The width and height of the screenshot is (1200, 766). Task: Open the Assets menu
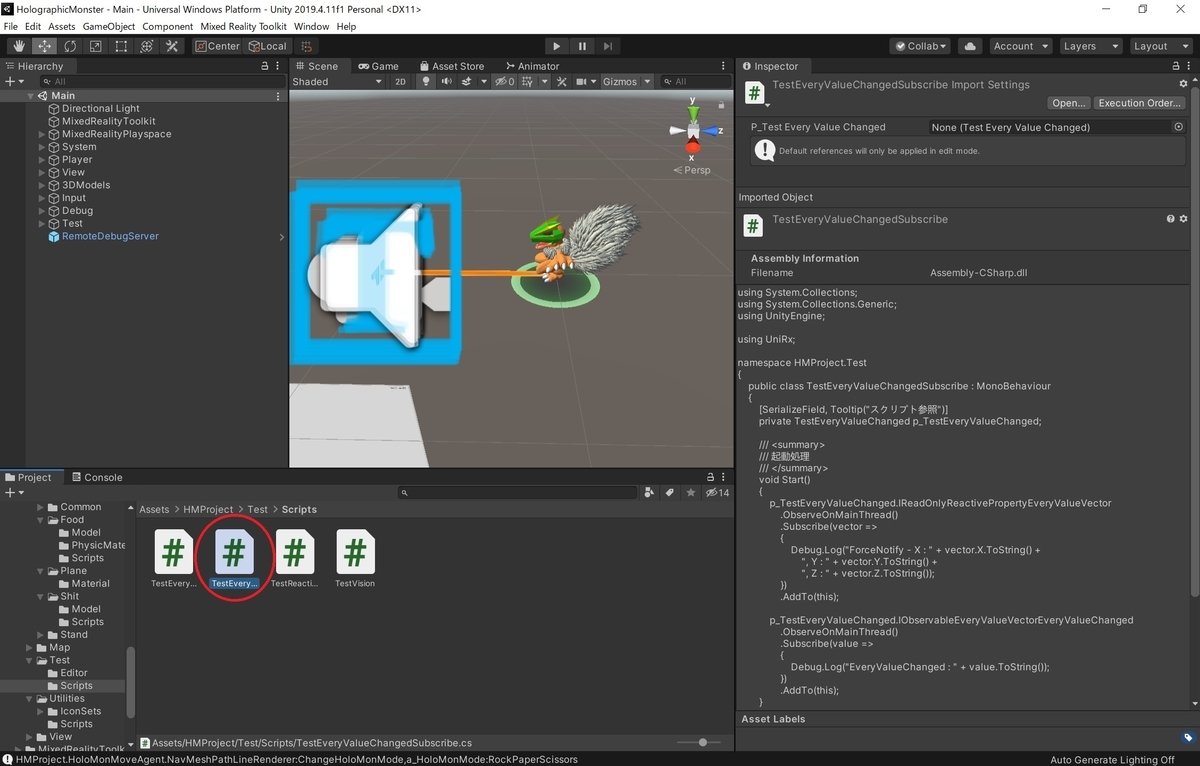61,26
